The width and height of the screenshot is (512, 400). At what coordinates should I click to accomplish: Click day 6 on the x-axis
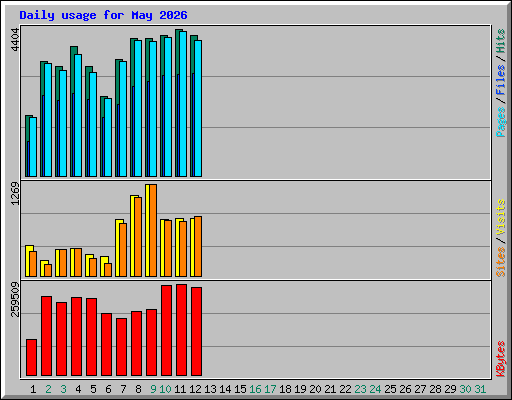(108, 389)
